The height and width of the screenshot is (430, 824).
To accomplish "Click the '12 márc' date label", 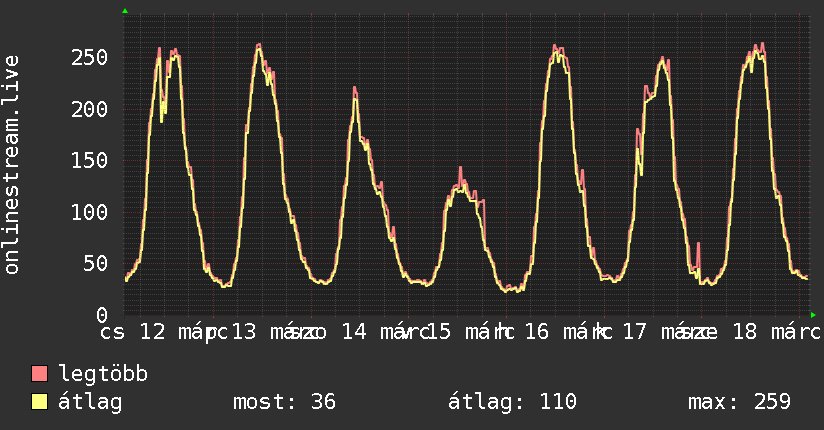I will coord(184,332).
